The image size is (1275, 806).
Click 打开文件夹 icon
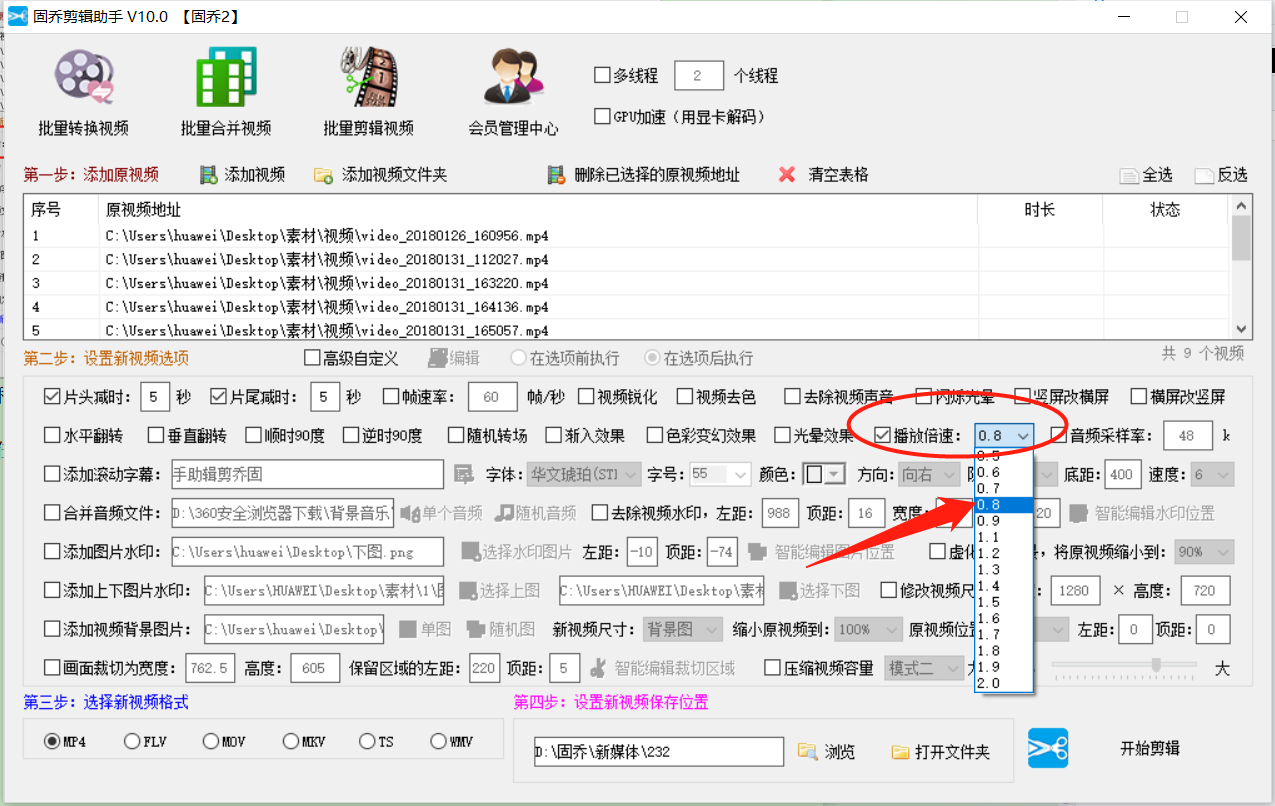[x=900, y=751]
